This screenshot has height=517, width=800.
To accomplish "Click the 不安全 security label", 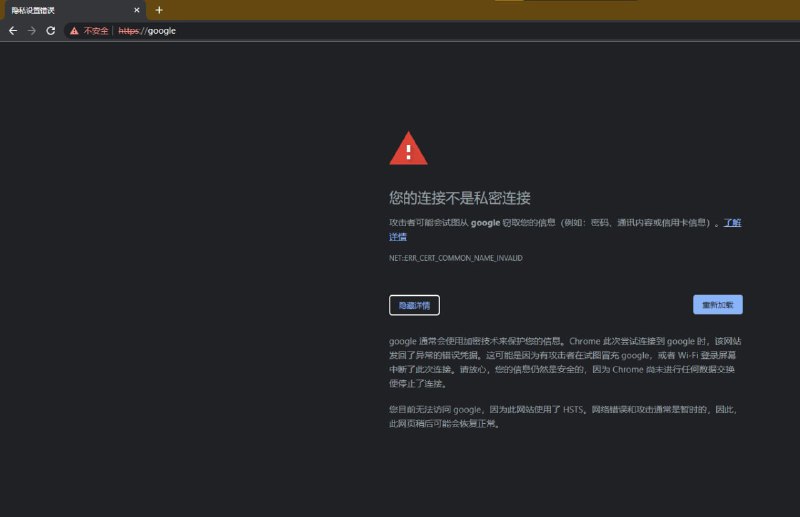I will pyautogui.click(x=96, y=31).
